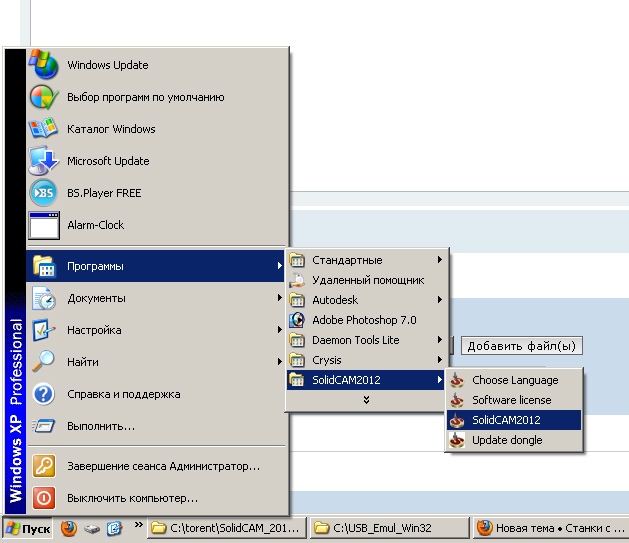Expand the Программы submenu arrow
629x543 pixels.
[279, 265]
